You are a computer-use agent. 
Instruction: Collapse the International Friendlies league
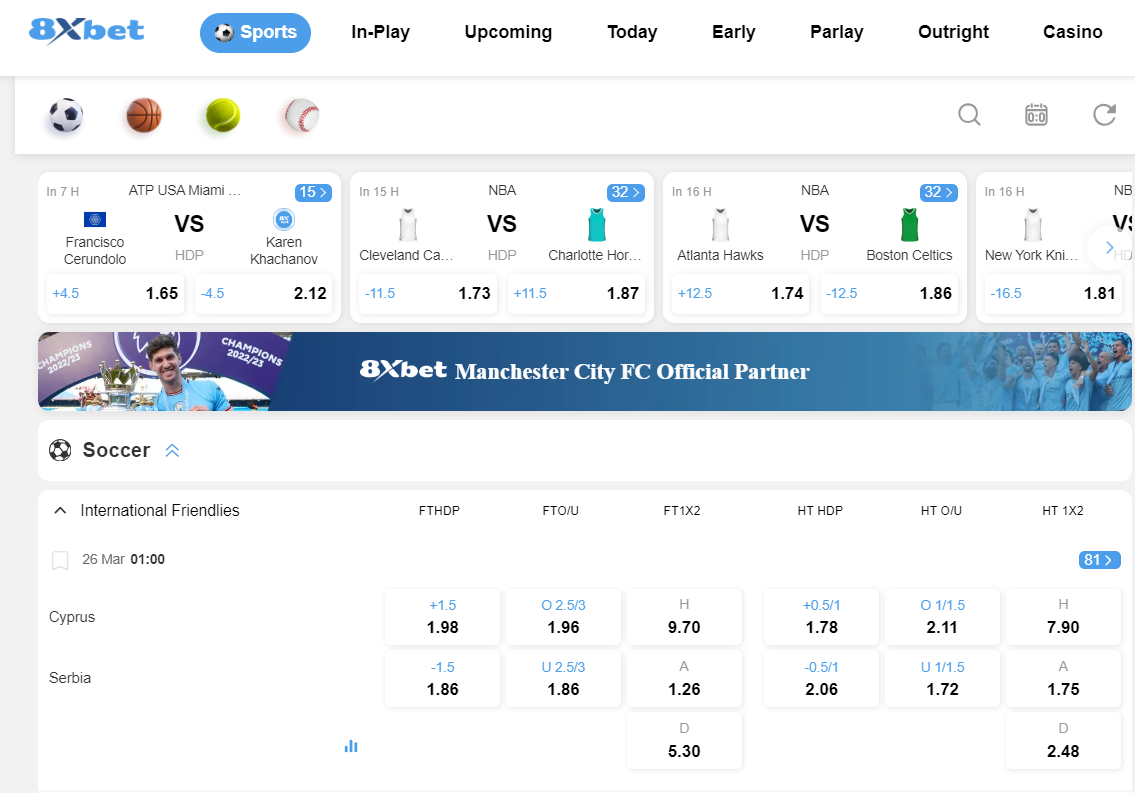pos(61,511)
